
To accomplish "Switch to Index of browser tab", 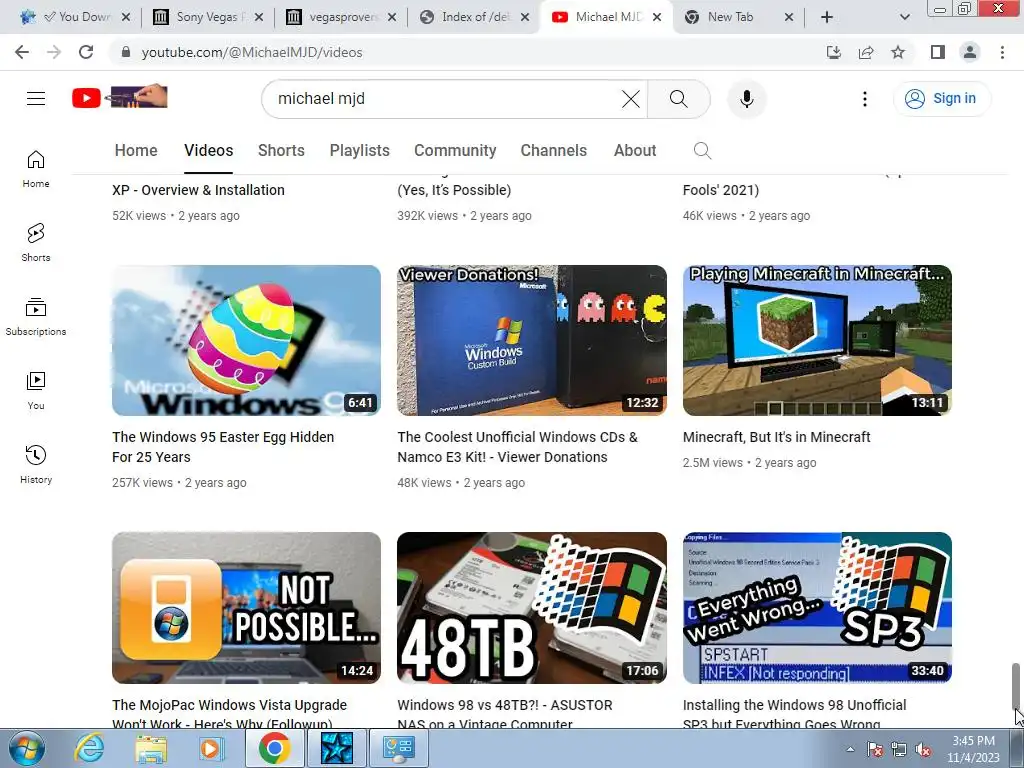I will (x=474, y=17).
